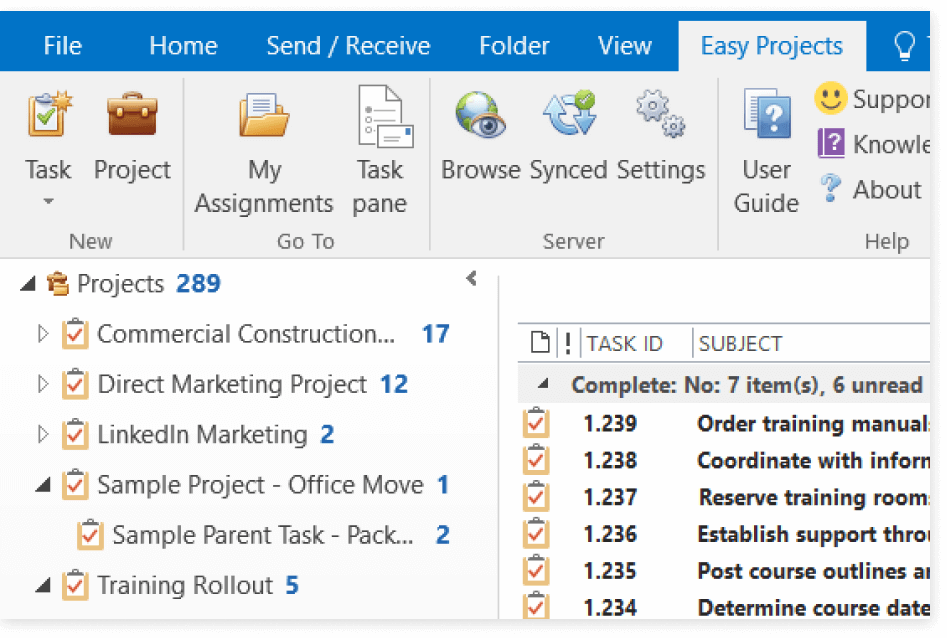Click the task icon for row 1.236
The height and width of the screenshot is (638, 947).
coord(536,533)
